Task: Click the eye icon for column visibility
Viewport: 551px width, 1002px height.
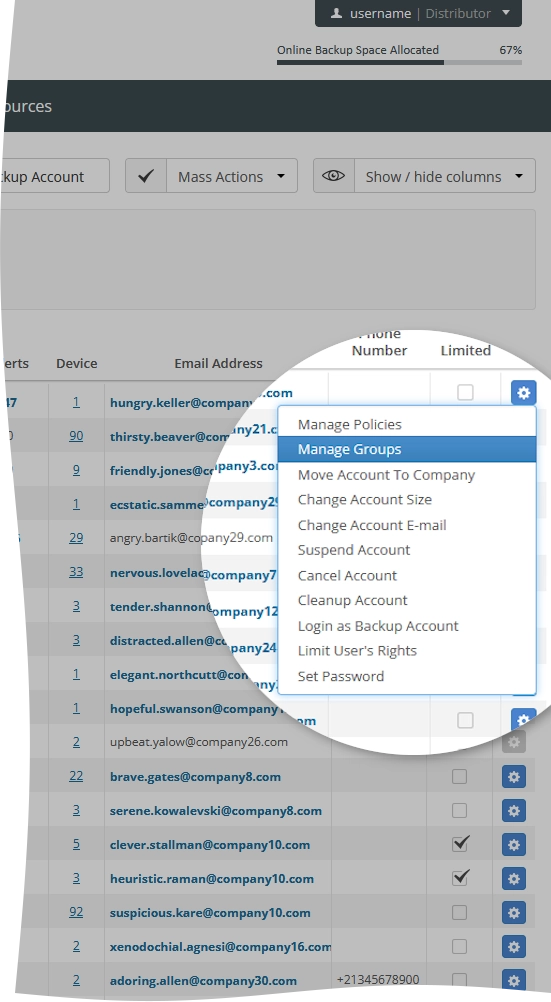Action: [334, 176]
